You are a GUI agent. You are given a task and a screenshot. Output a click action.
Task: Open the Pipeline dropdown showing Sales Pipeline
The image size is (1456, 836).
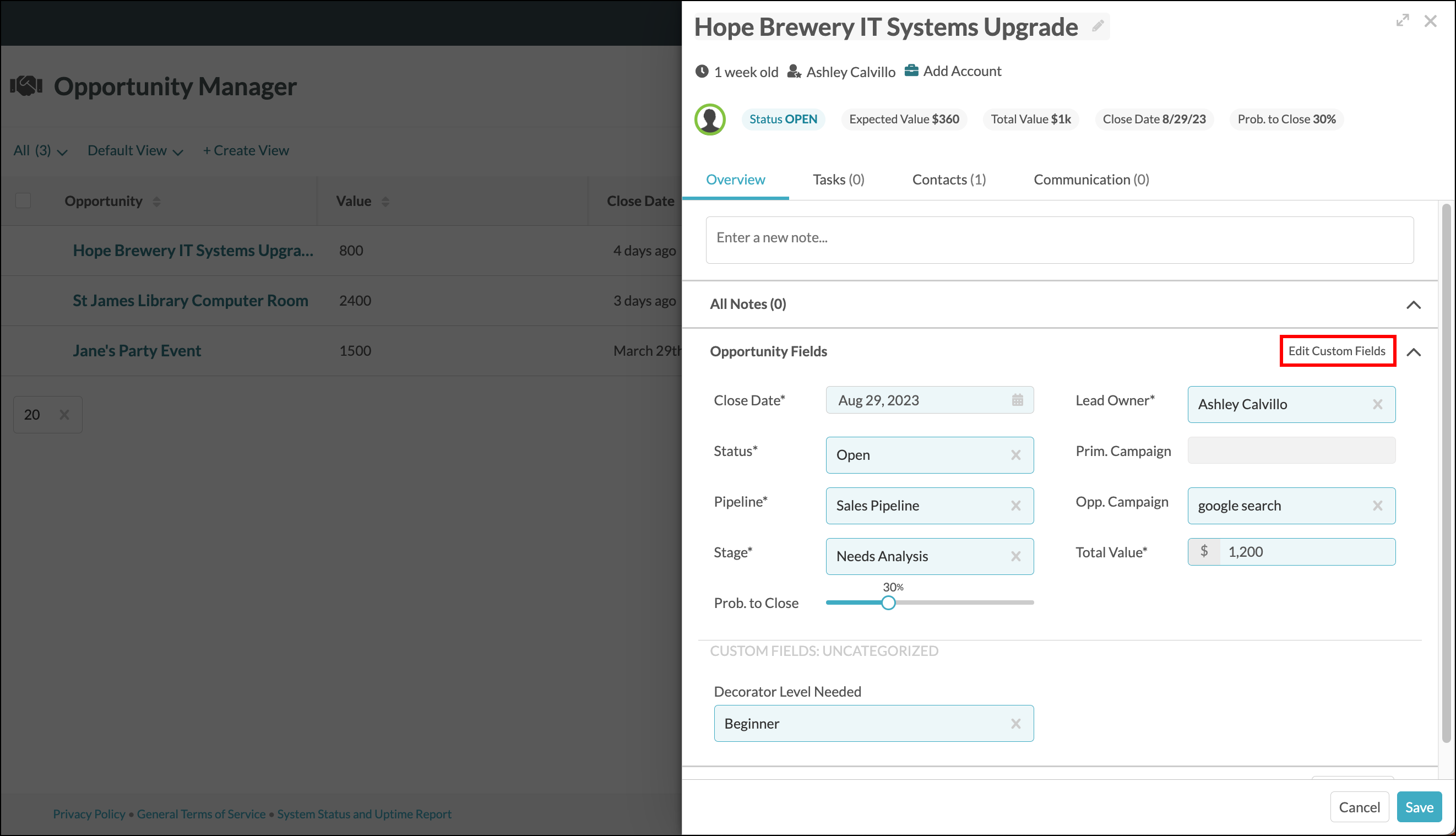(x=930, y=506)
